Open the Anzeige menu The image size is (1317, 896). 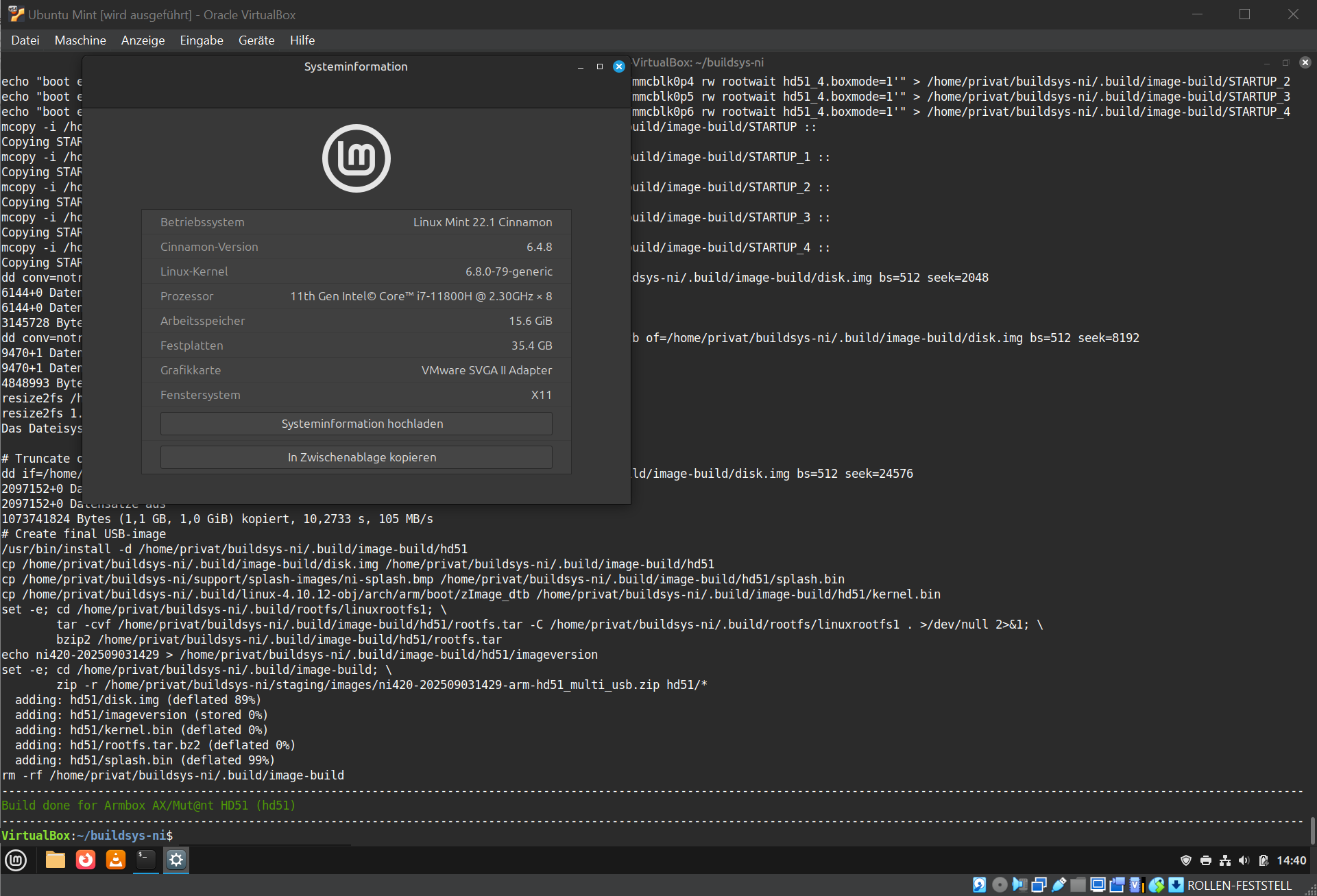(143, 40)
